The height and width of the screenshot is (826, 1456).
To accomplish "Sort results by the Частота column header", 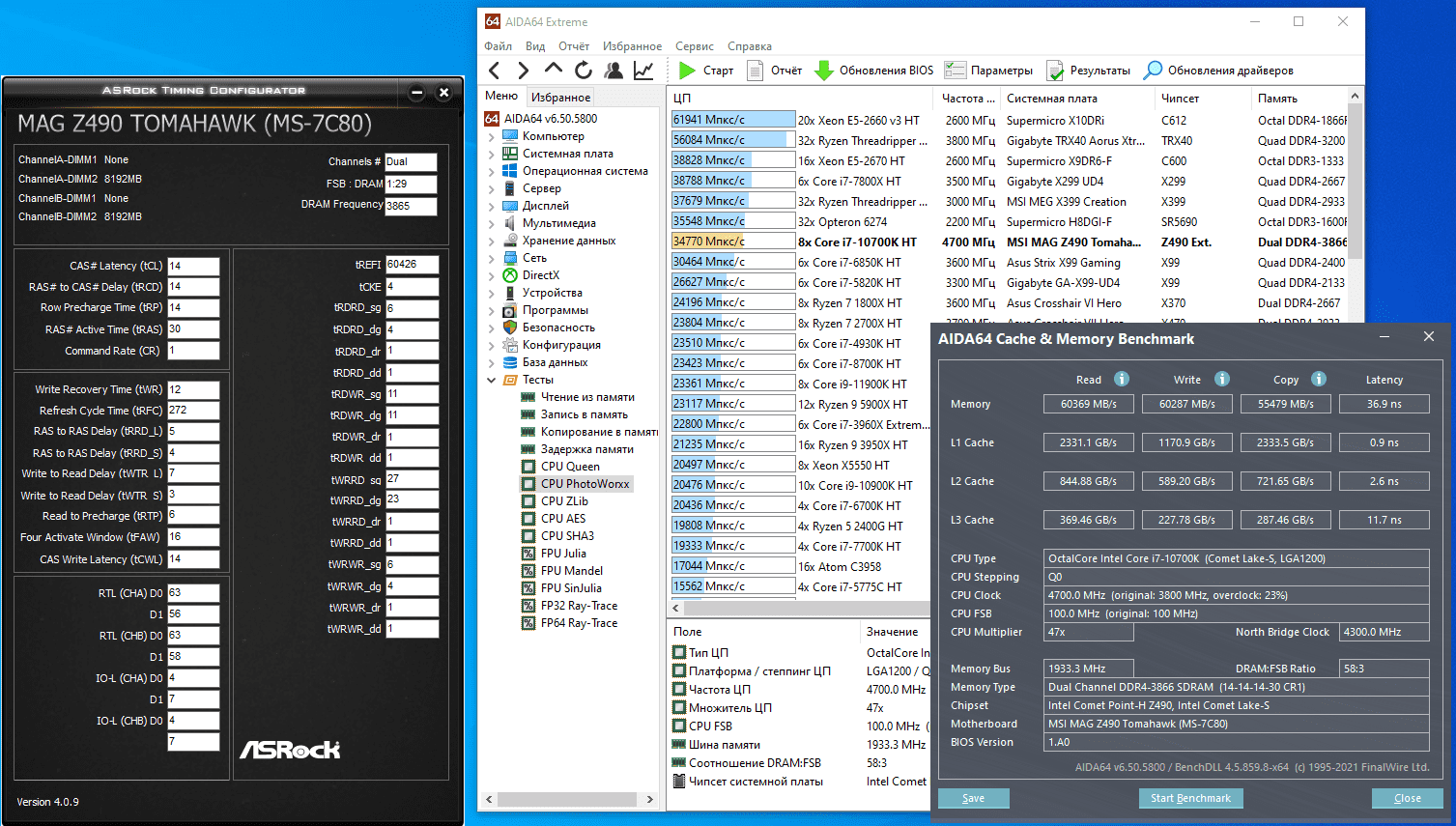I will 968,99.
